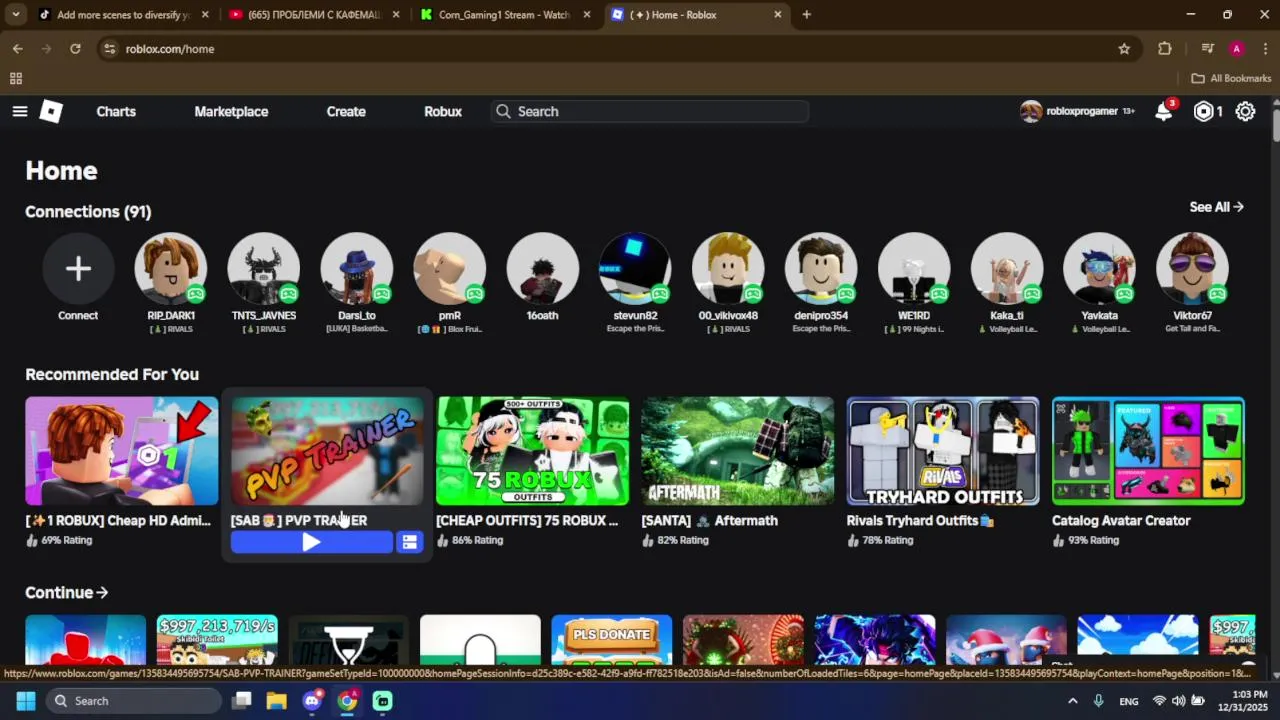Image resolution: width=1280 pixels, height=720 pixels.
Task: Click the page vertical scrollbar
Action: (x=1274, y=125)
